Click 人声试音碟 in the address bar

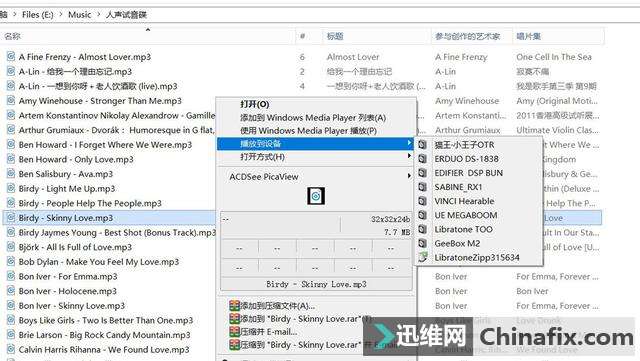pos(126,15)
